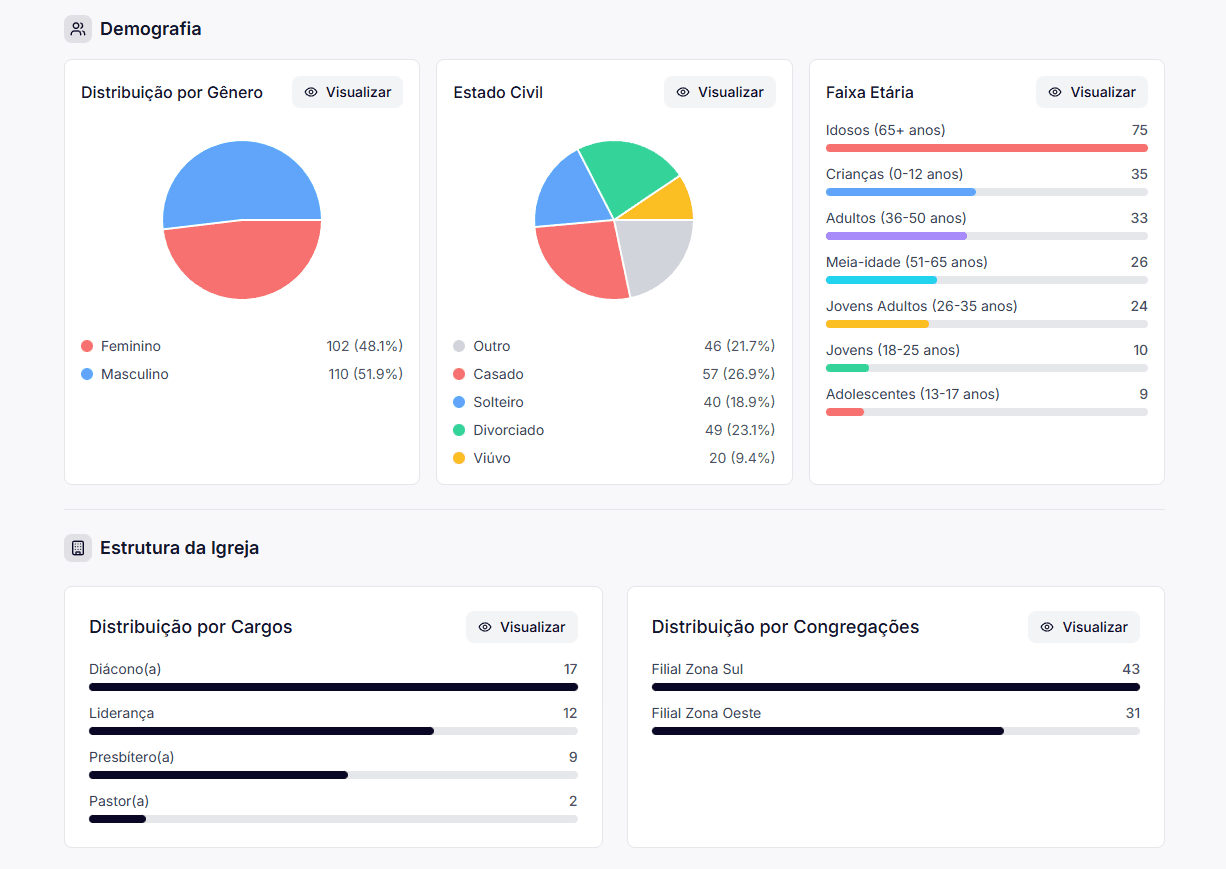This screenshot has width=1226, height=869.
Task: Open Visualizar for Distribuição por Congregações
Action: (1084, 627)
